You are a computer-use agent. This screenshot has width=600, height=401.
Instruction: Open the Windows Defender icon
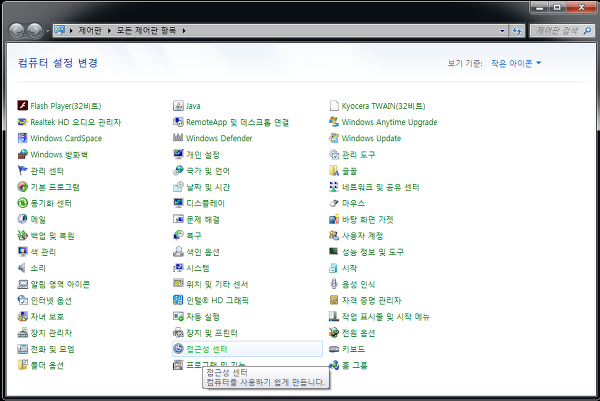(178, 138)
